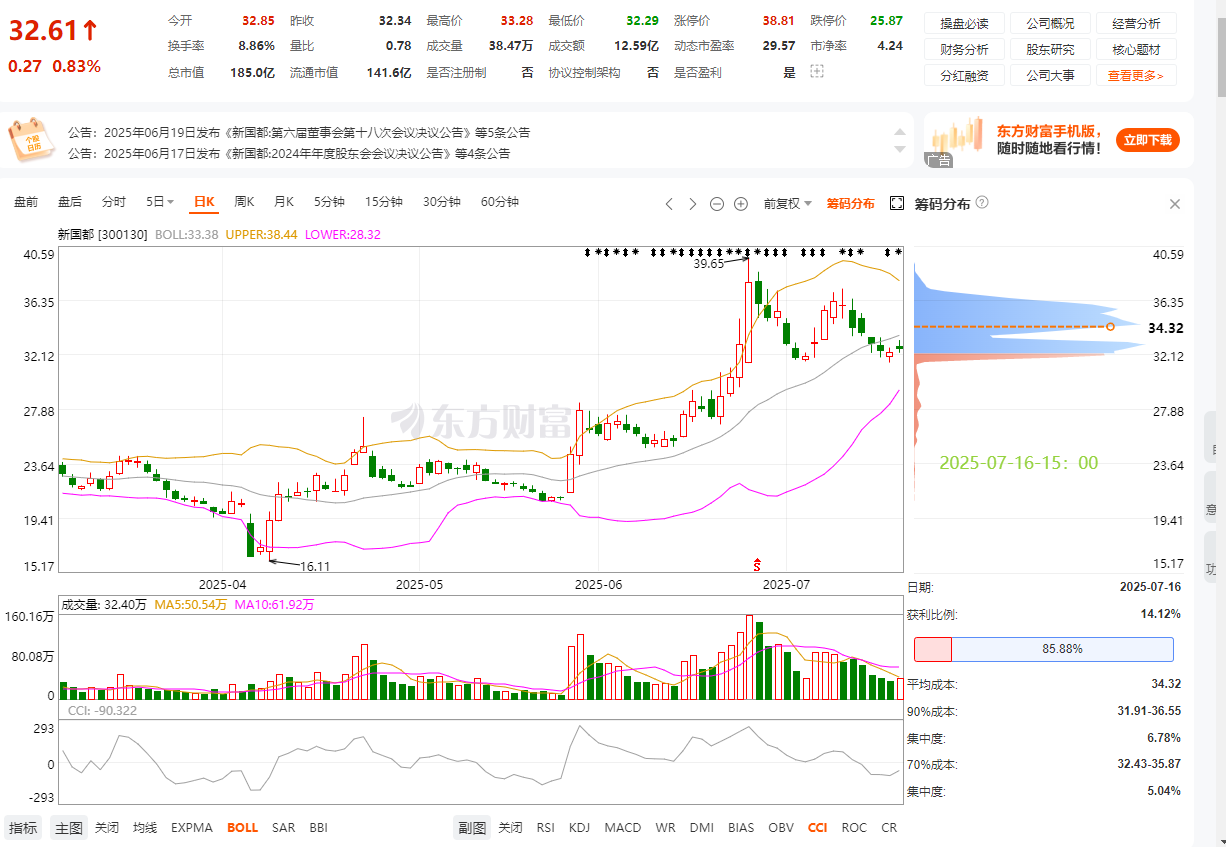Select WR sub-chart indicator
The image size is (1226, 847).
point(665,828)
